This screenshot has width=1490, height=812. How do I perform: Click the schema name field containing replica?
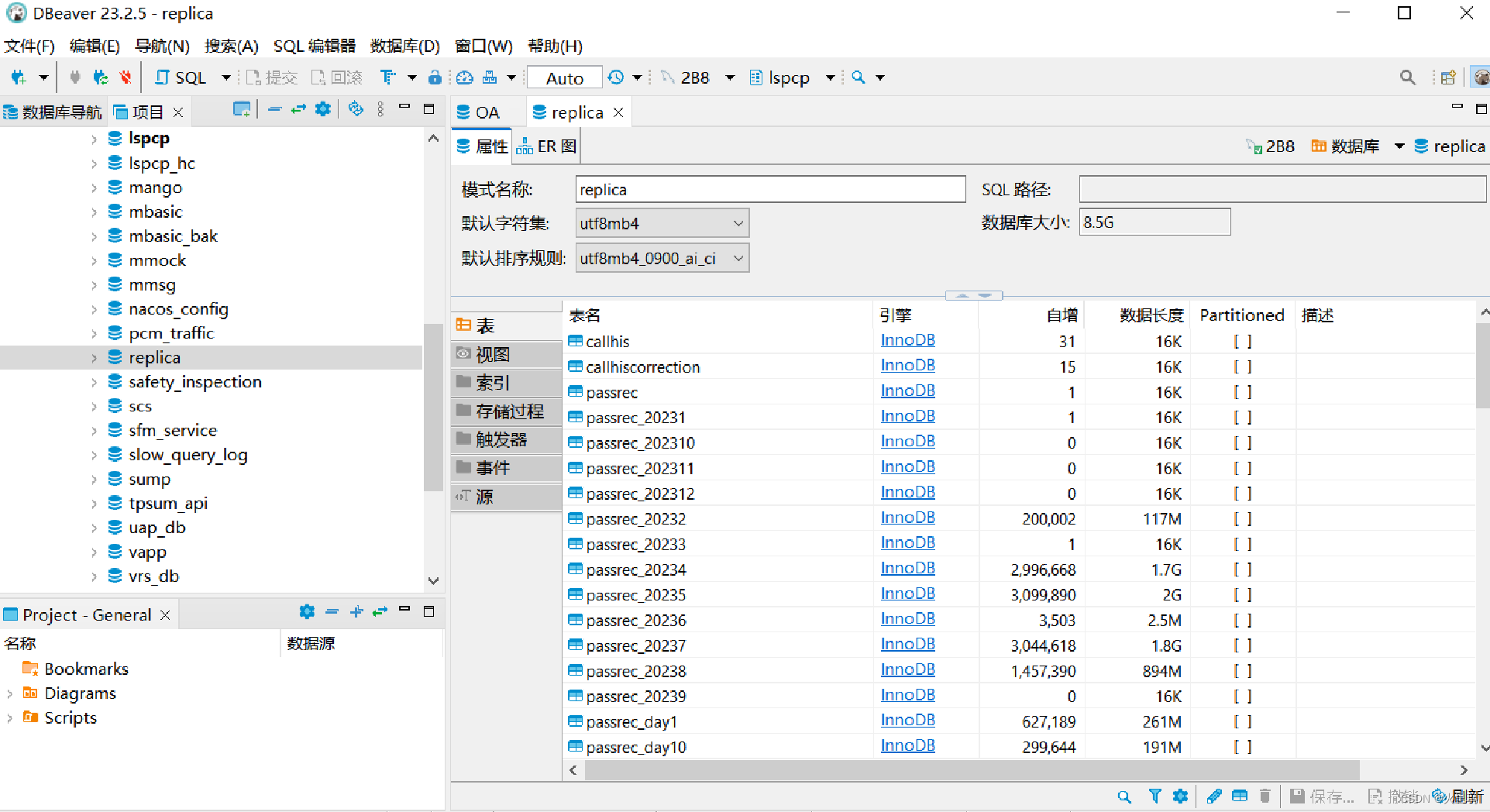[770, 189]
